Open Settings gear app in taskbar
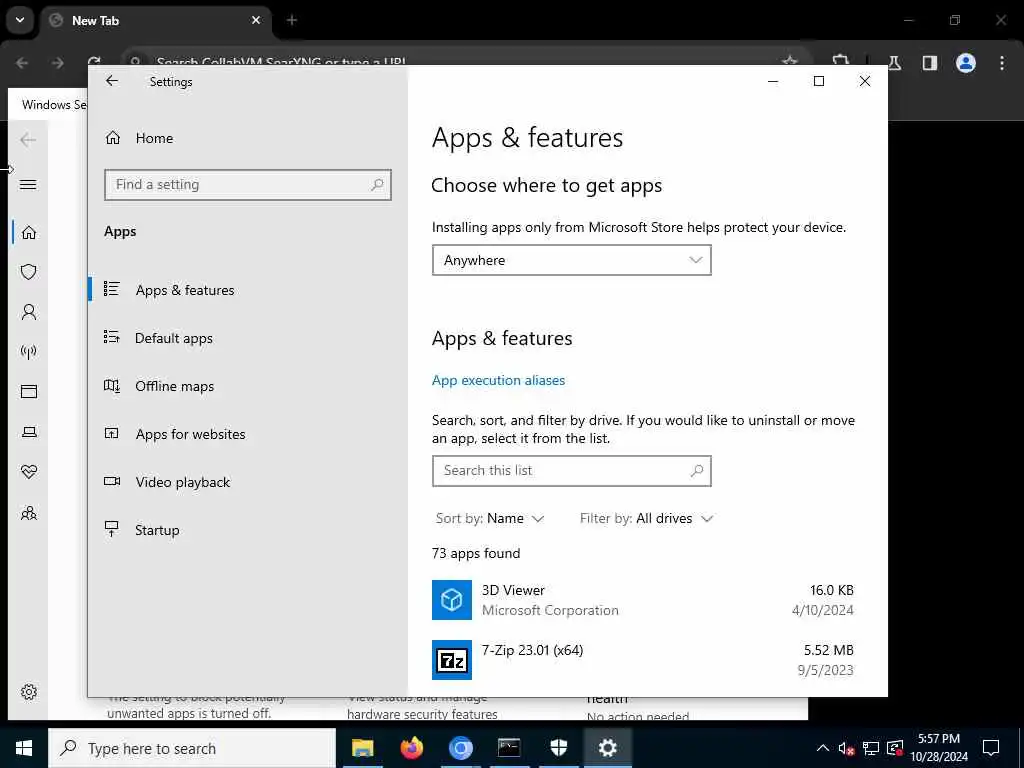1024x768 pixels. pyautogui.click(x=607, y=748)
